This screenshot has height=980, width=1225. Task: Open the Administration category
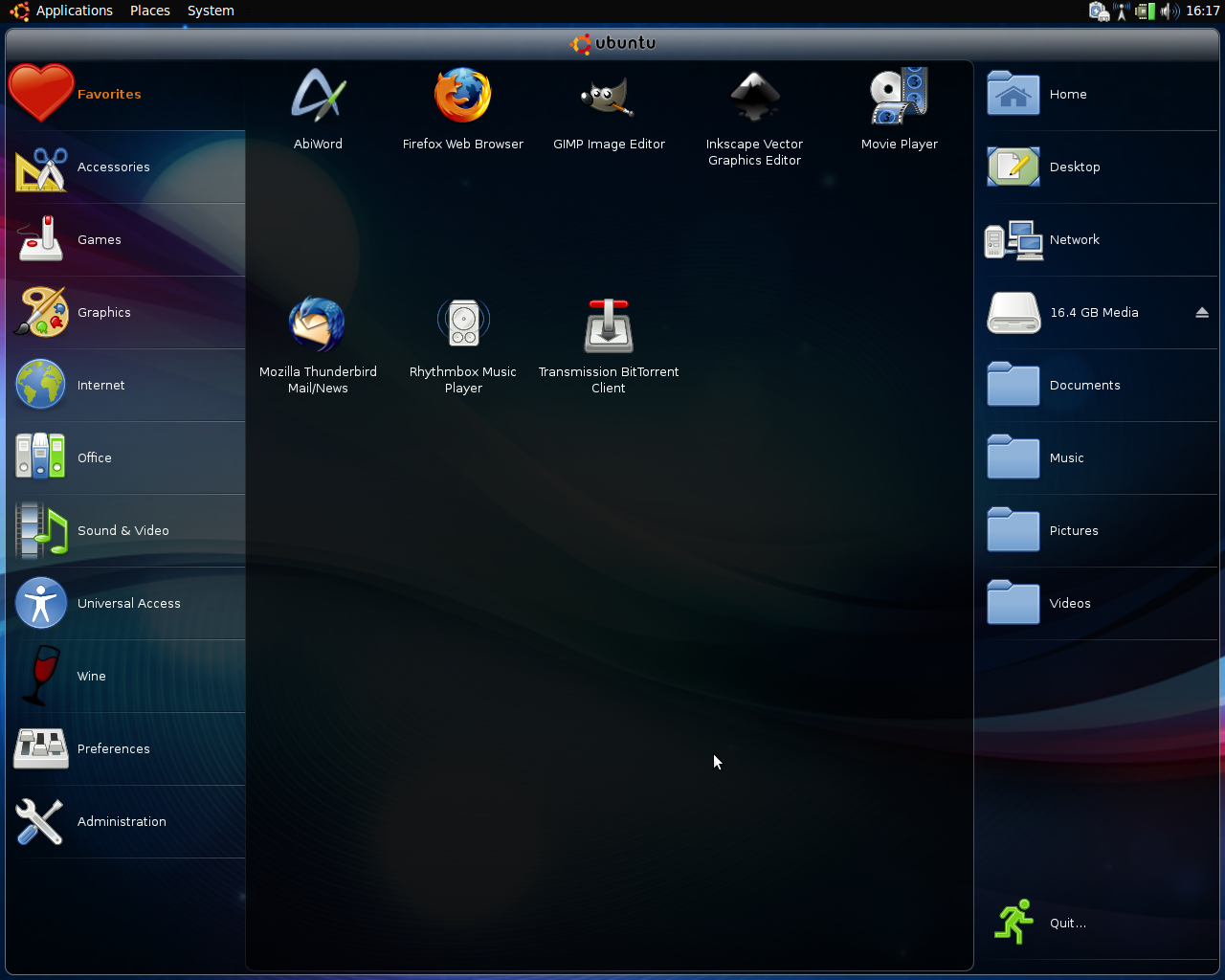pos(125,821)
